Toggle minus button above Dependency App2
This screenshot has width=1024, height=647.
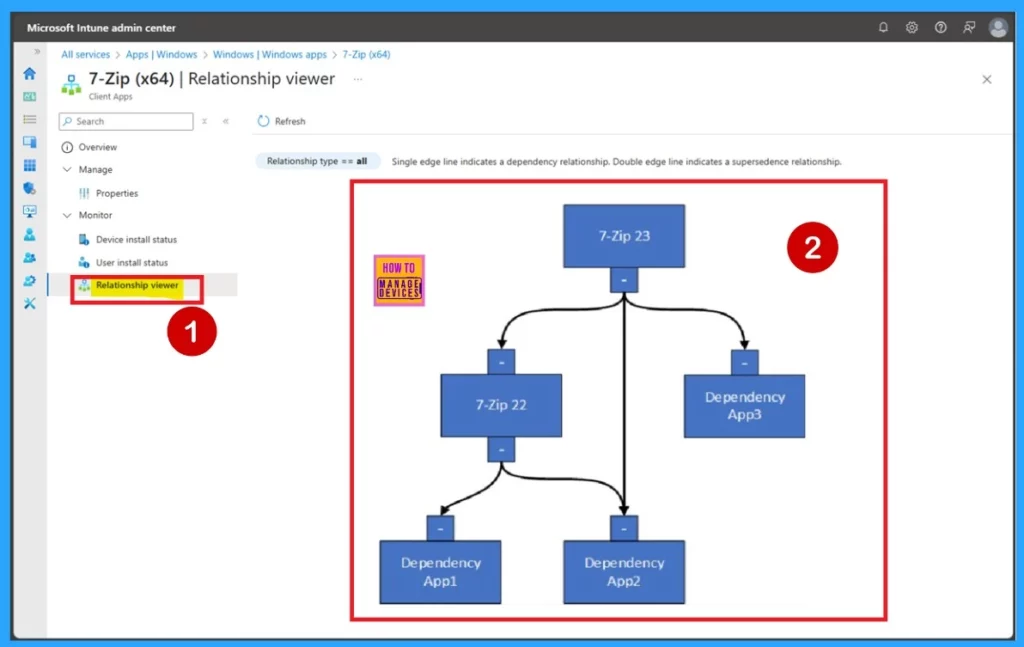624,528
